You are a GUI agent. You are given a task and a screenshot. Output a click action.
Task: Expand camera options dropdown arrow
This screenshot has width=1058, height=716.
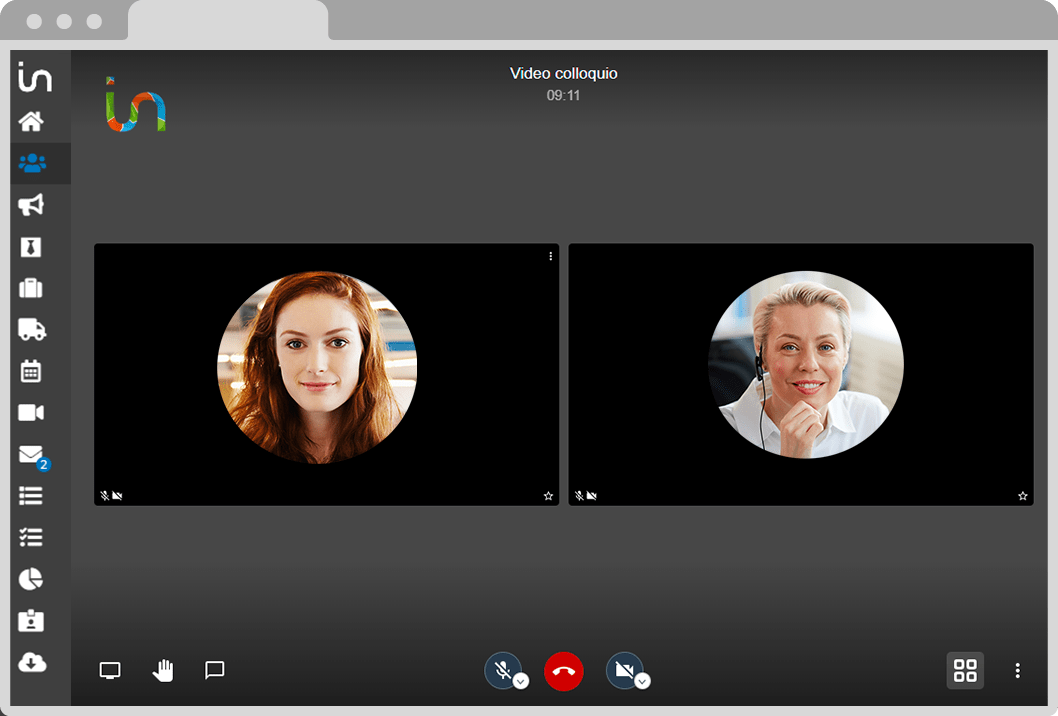click(x=642, y=681)
